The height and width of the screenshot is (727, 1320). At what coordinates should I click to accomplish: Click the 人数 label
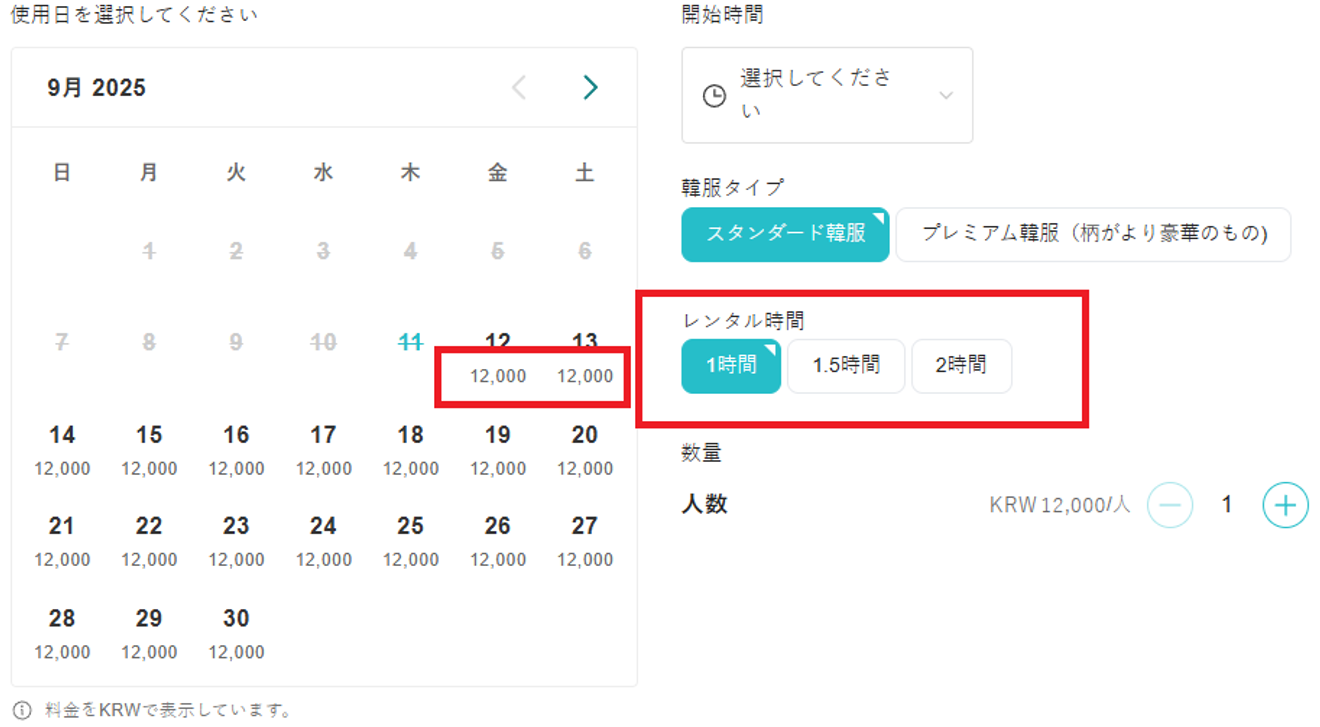[x=704, y=504]
